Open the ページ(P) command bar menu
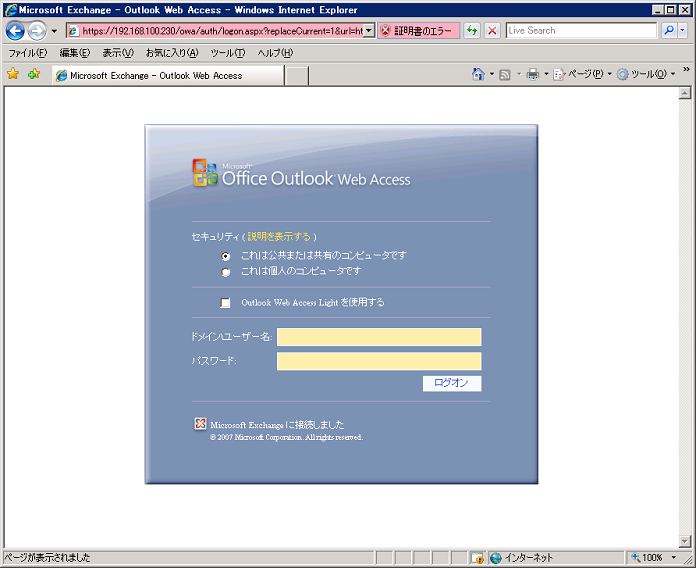Viewport: 696px width, 568px height. [x=583, y=74]
